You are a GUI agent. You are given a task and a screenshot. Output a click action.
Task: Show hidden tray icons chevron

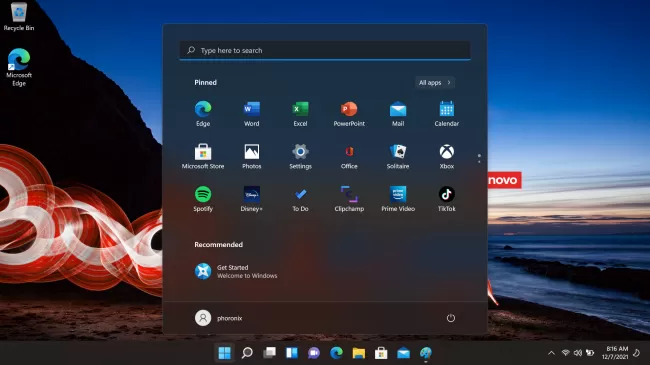coord(551,353)
